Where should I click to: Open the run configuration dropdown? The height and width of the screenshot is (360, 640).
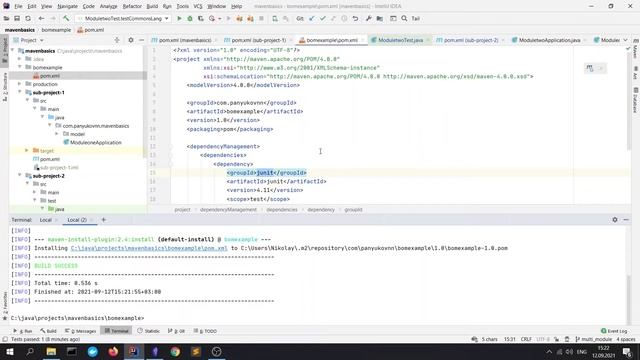point(123,18)
